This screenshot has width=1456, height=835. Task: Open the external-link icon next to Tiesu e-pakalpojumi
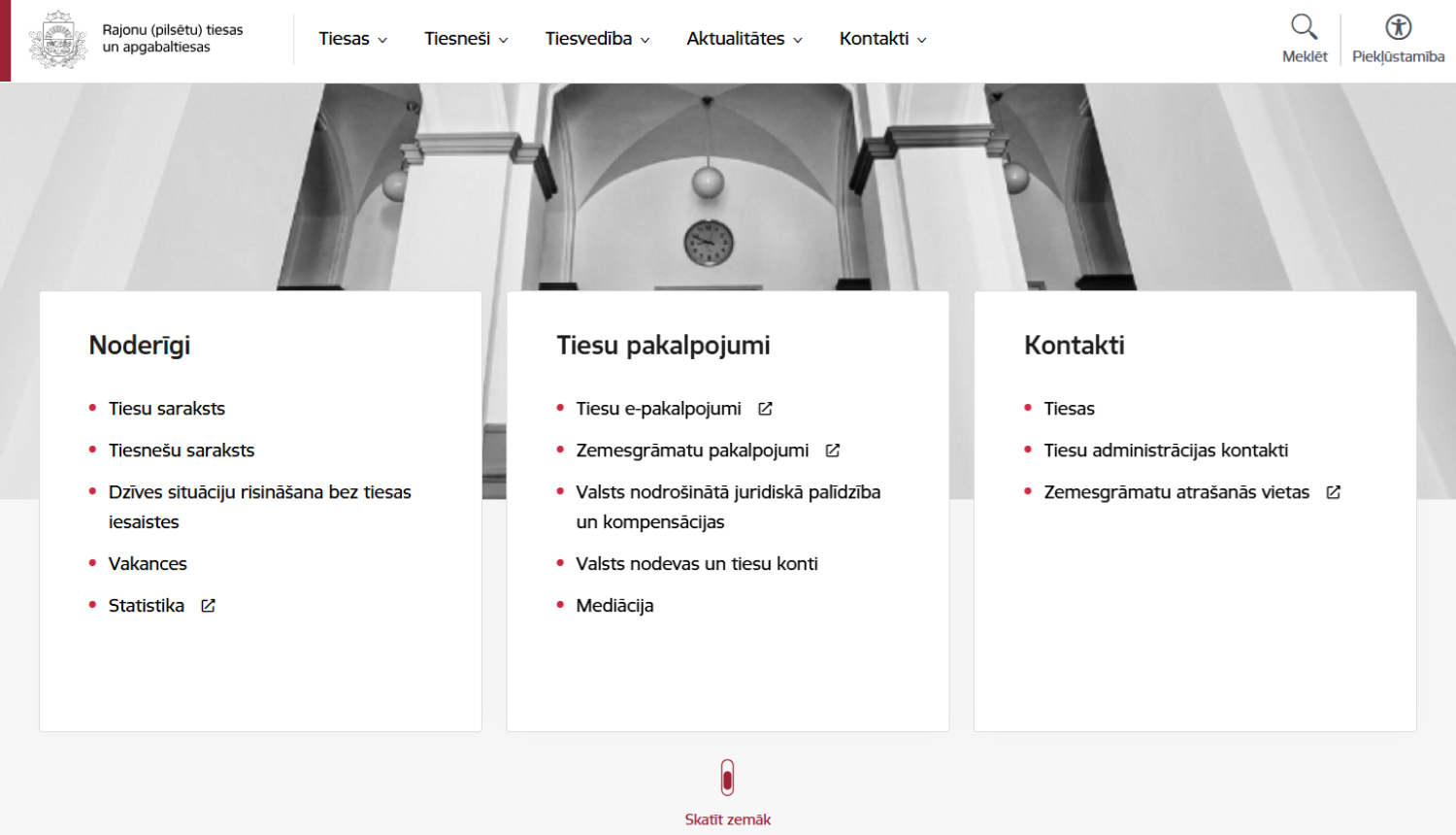(765, 408)
